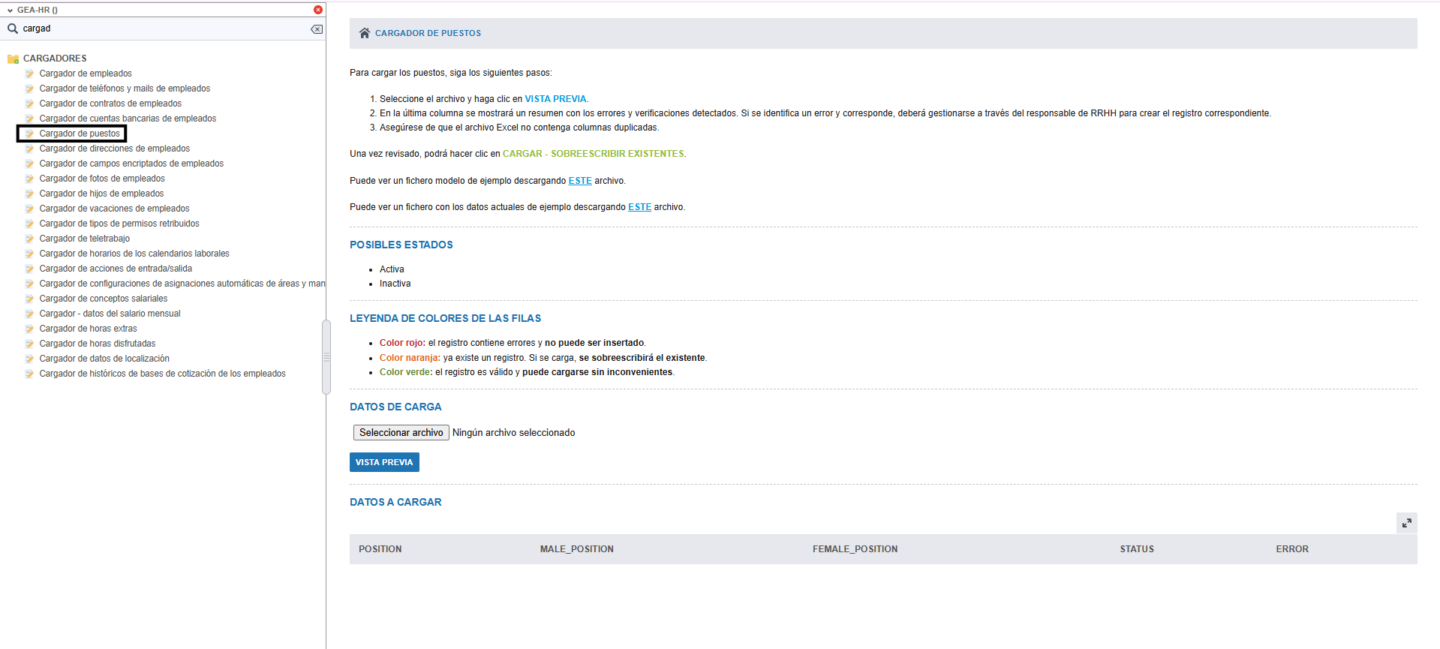Collapse the GEA-HR panel arrow
The height and width of the screenshot is (649, 1440).
pyautogui.click(x=9, y=9)
